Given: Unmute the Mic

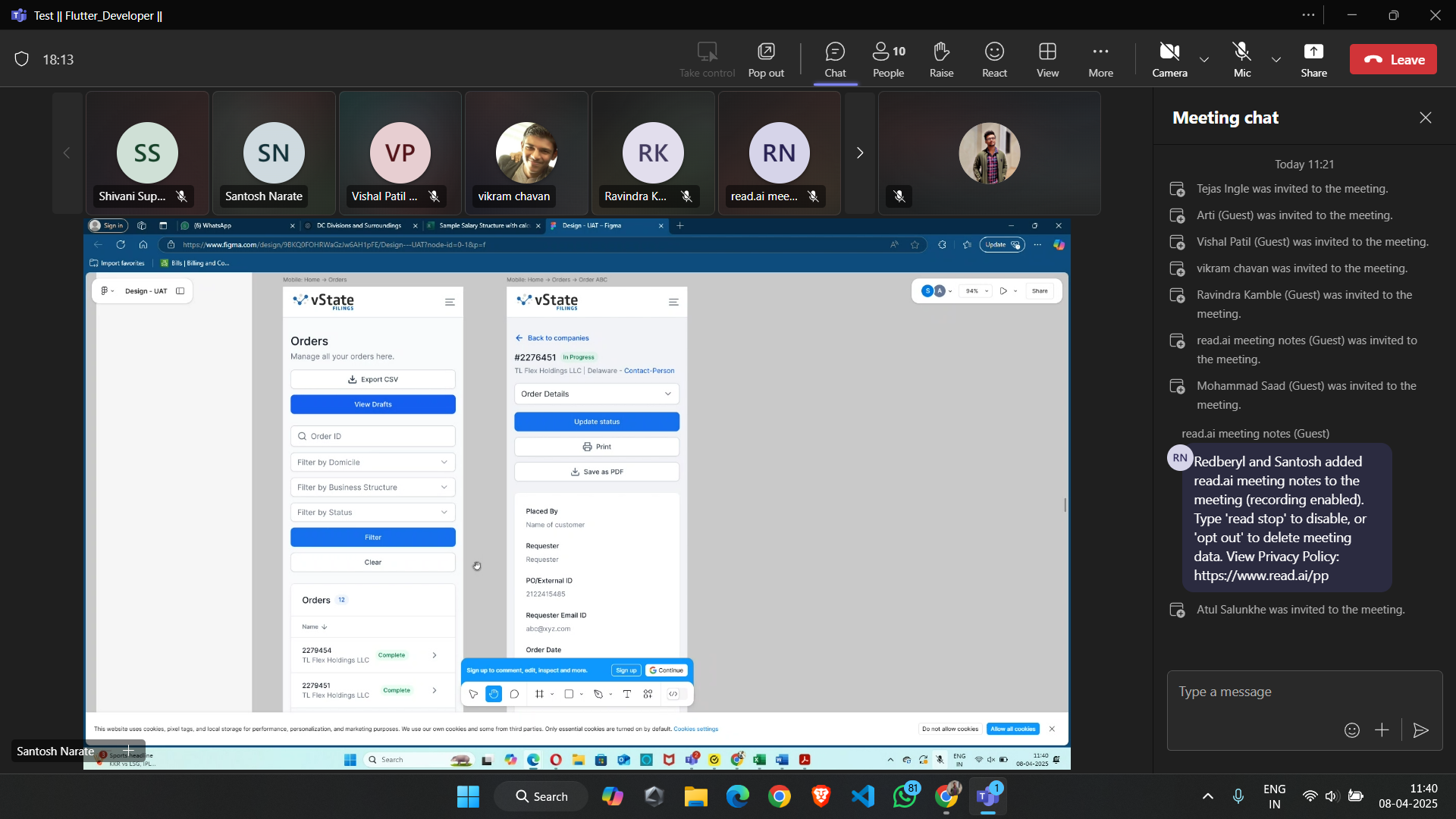Looking at the screenshot, I should [1241, 59].
